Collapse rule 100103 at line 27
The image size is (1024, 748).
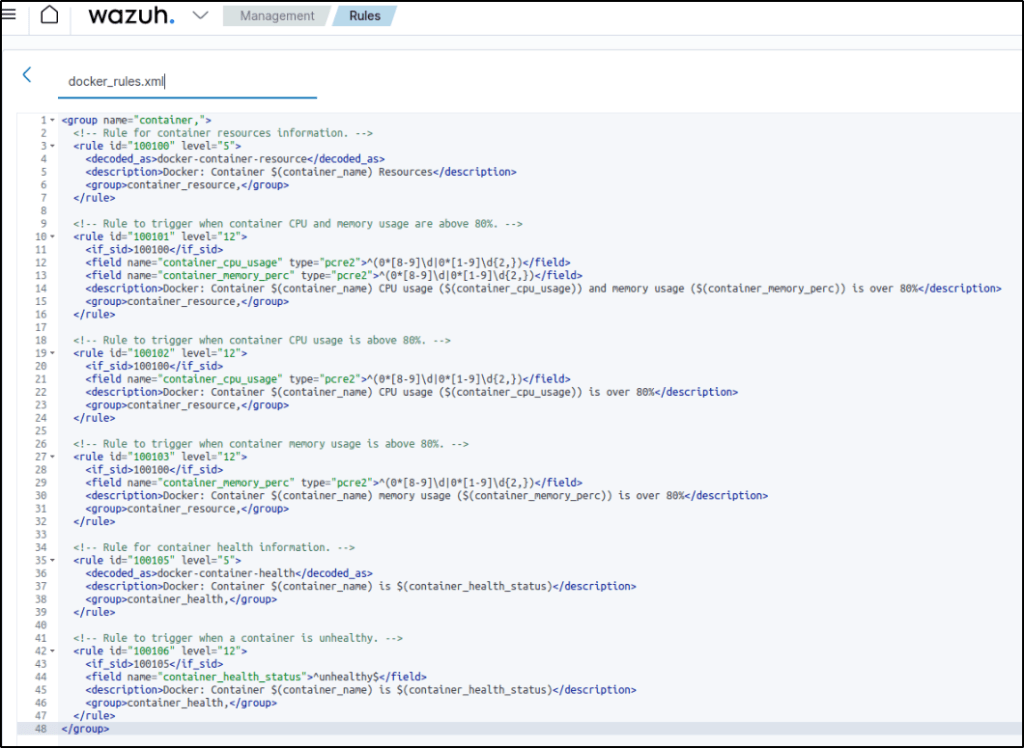click(52, 457)
